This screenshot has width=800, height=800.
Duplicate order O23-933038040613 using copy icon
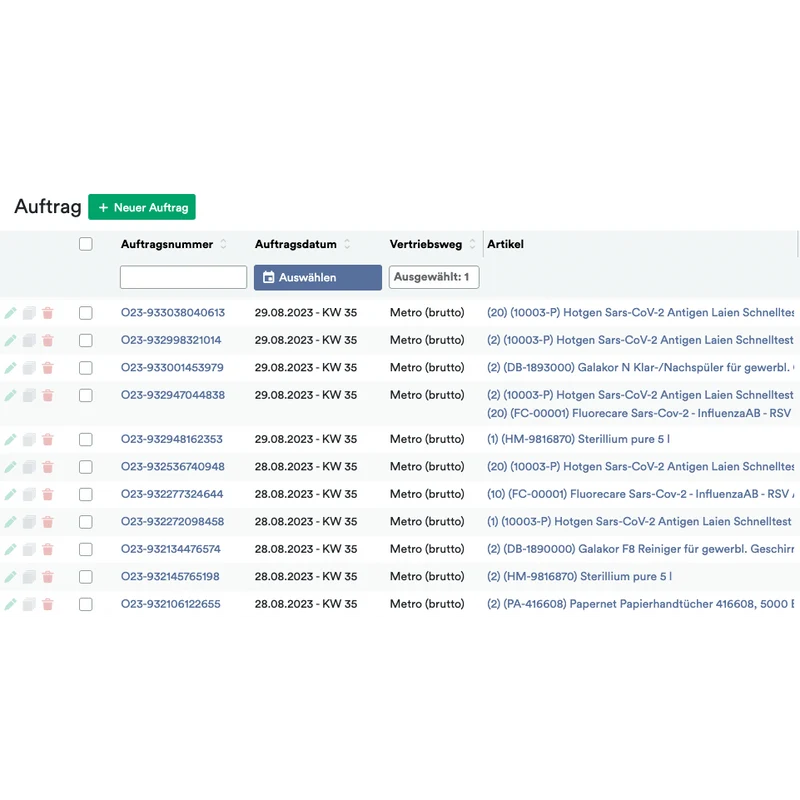pos(29,313)
